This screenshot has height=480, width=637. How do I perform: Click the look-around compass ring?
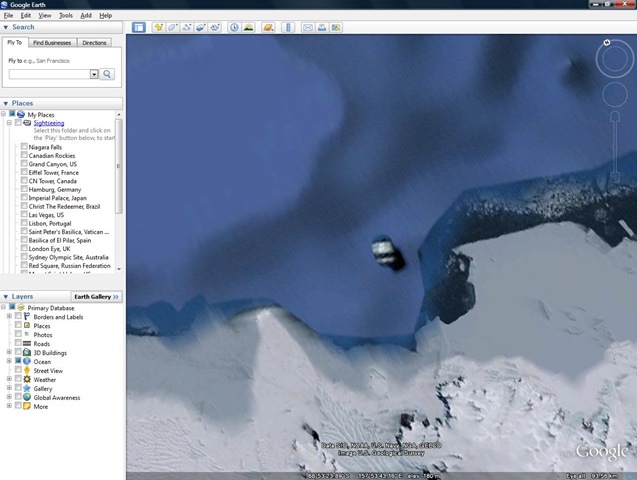point(615,58)
